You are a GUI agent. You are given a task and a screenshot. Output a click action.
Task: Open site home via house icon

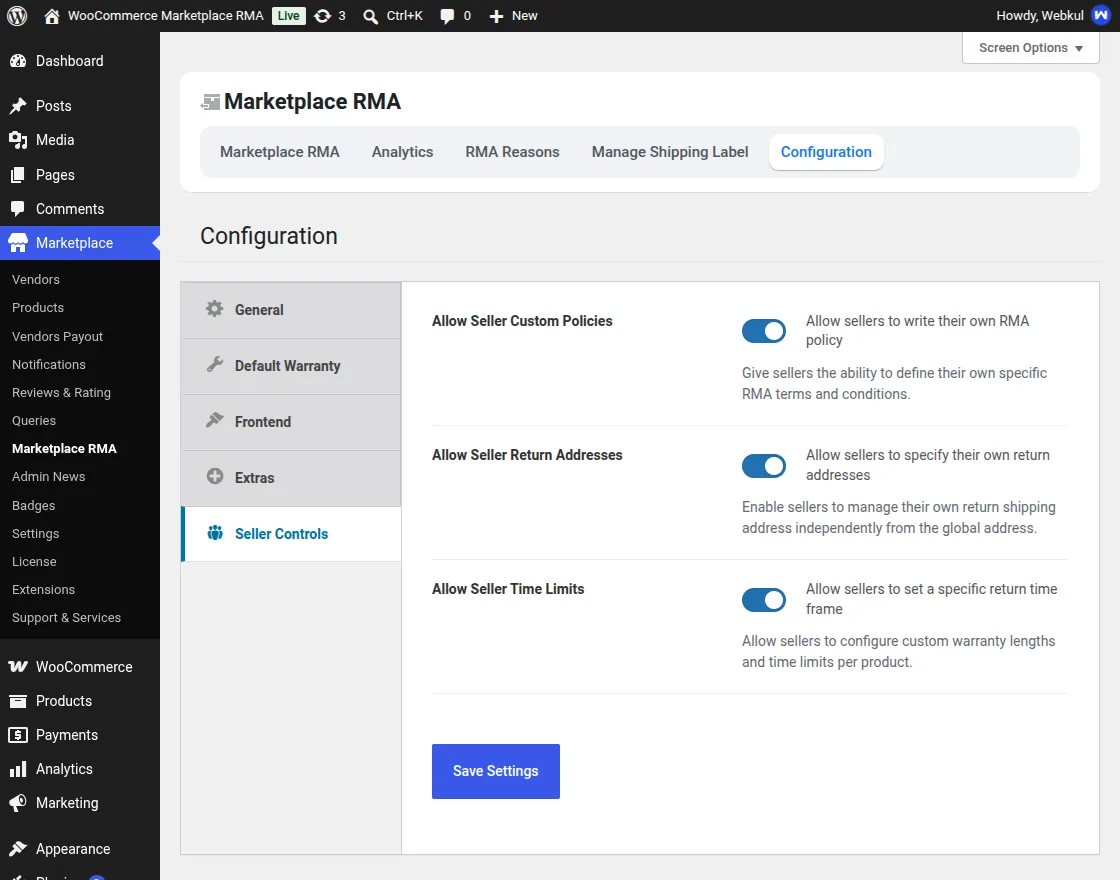[x=51, y=16]
